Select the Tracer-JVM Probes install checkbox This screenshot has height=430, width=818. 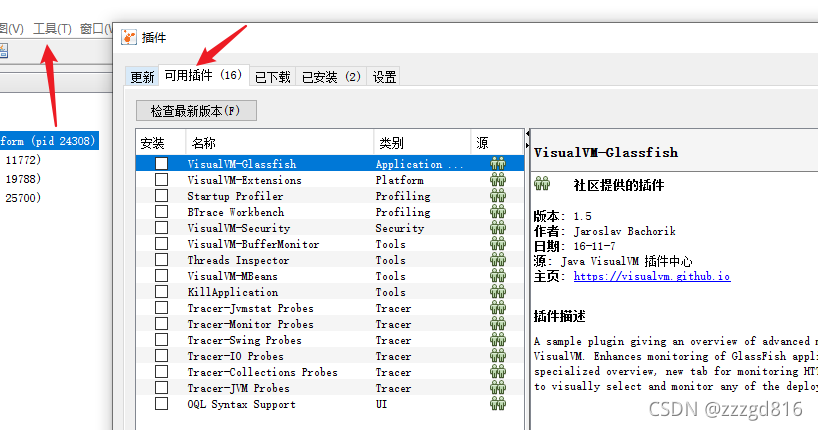coord(162,388)
